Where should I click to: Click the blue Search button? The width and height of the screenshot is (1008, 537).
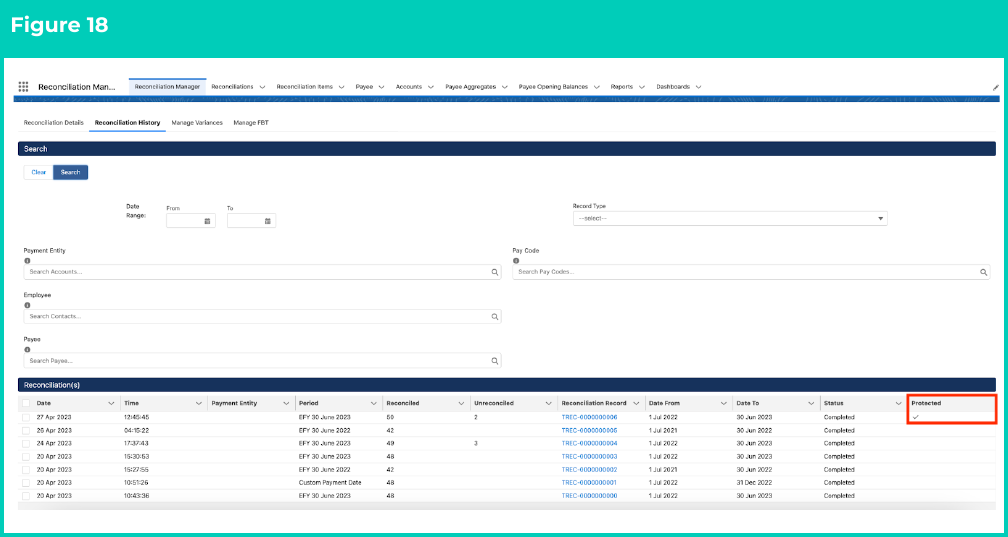pos(71,172)
